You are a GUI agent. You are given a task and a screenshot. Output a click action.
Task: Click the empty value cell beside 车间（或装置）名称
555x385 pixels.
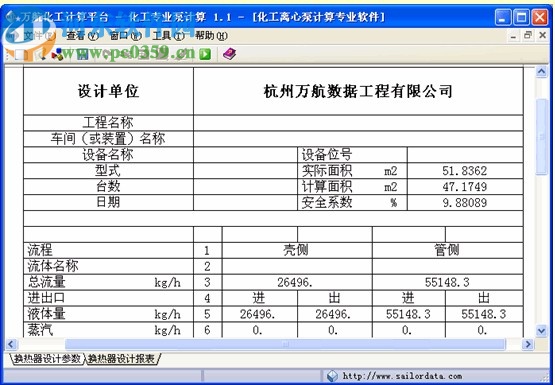(358, 139)
